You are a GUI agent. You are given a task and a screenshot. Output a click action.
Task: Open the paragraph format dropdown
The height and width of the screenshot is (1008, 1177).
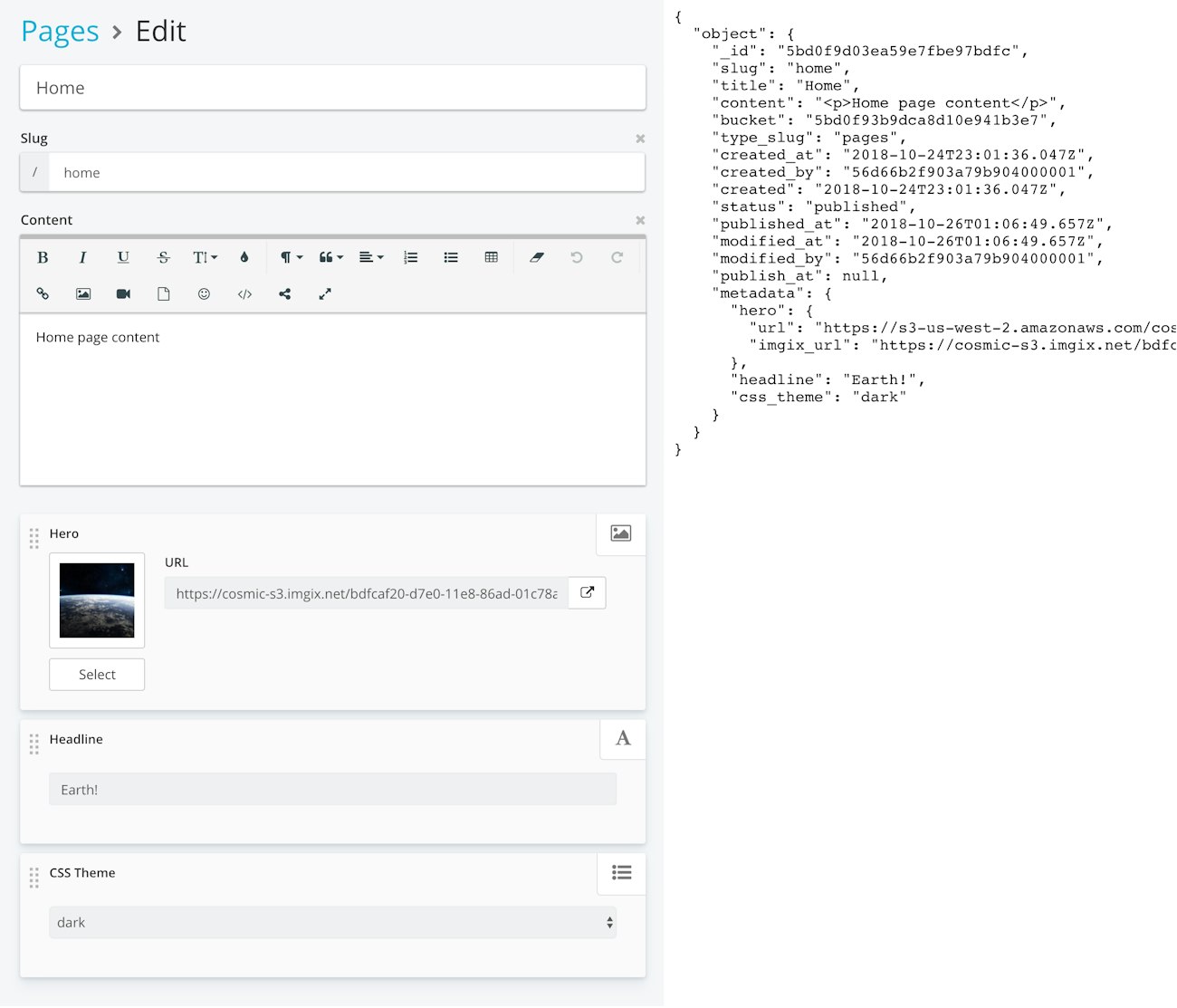[291, 257]
